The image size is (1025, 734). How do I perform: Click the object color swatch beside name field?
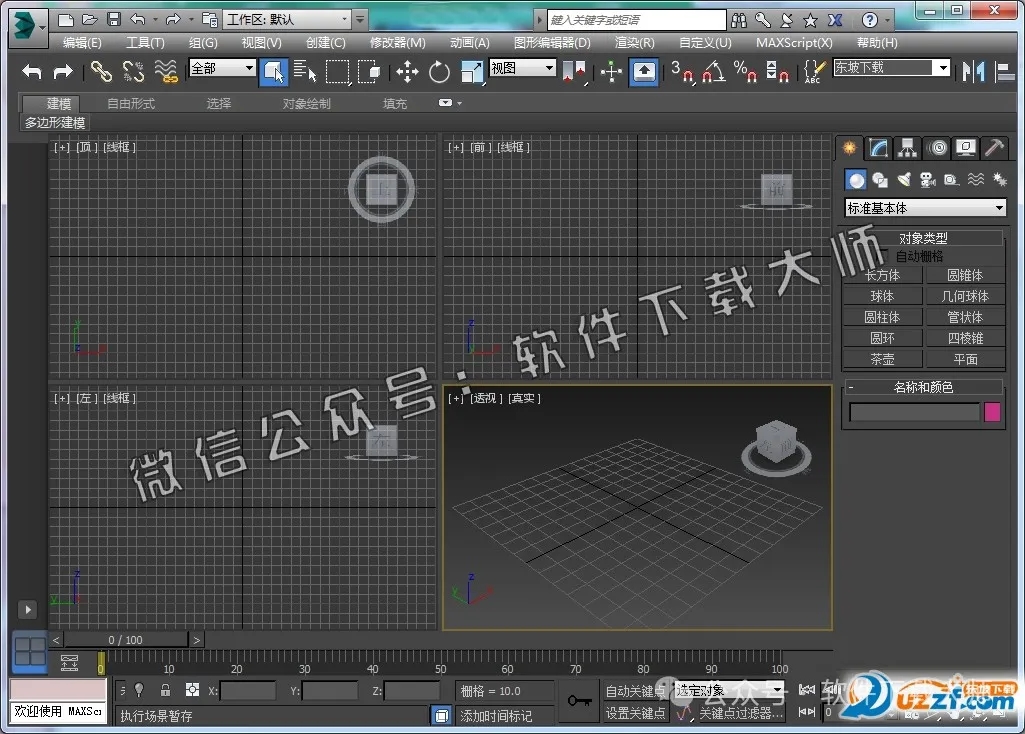point(991,412)
